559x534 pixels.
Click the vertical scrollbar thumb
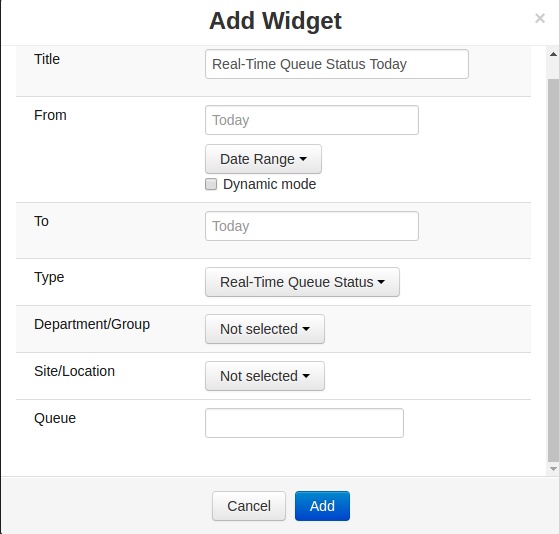(x=553, y=270)
